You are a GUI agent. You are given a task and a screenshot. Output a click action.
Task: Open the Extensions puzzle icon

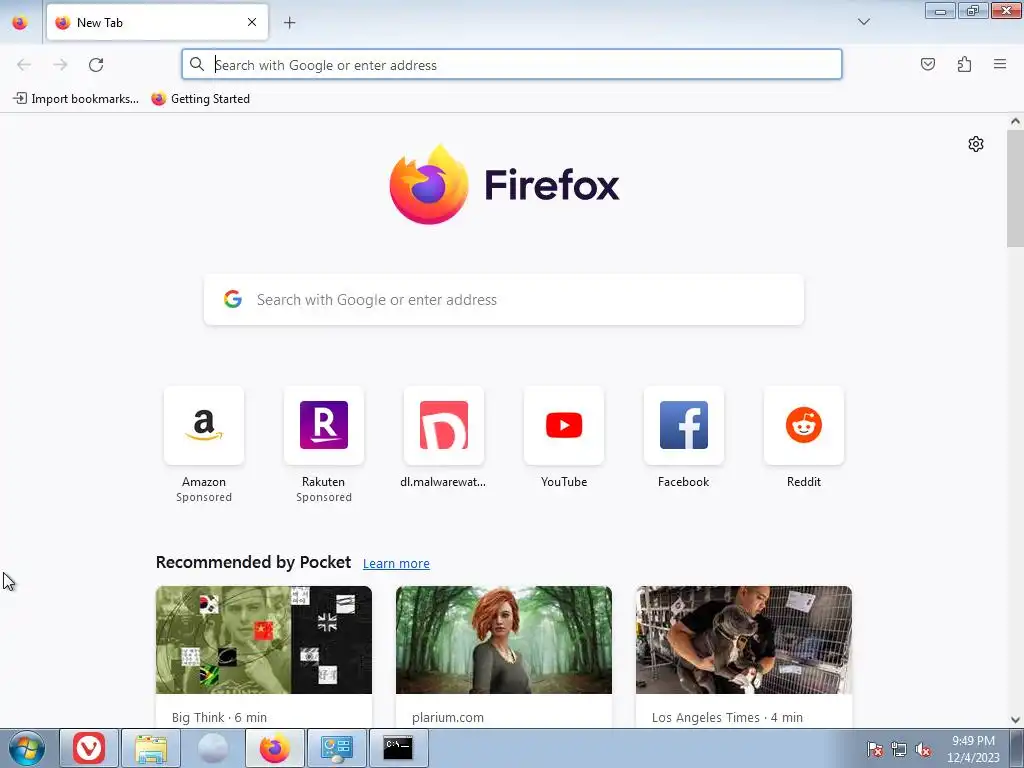(x=964, y=64)
